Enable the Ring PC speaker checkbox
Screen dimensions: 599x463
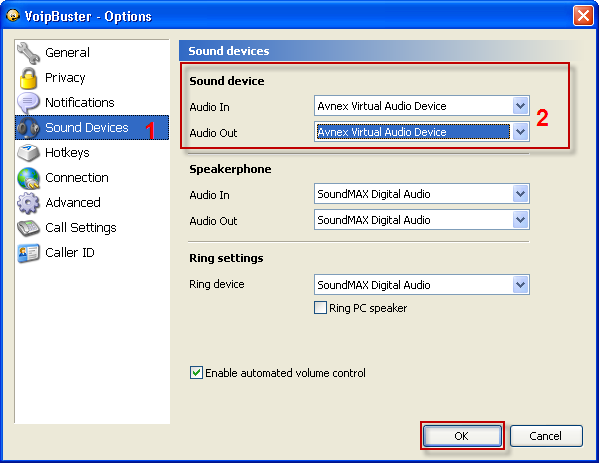pos(320,308)
